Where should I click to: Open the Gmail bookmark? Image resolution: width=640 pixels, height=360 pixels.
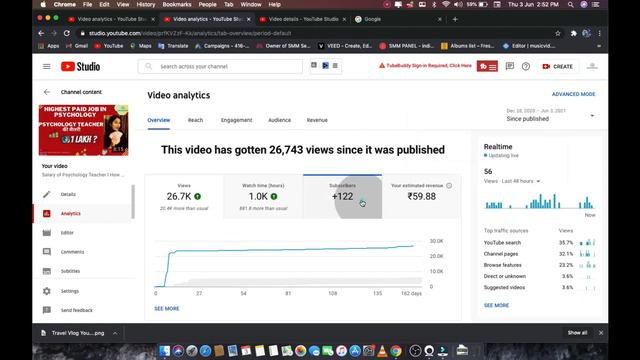77,46
